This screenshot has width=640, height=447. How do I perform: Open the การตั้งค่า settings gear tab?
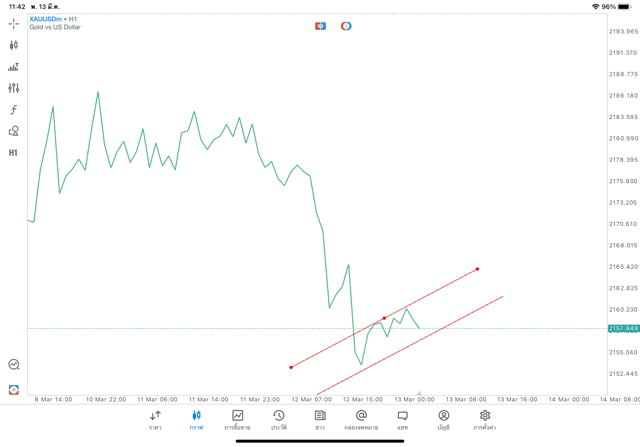(484, 420)
